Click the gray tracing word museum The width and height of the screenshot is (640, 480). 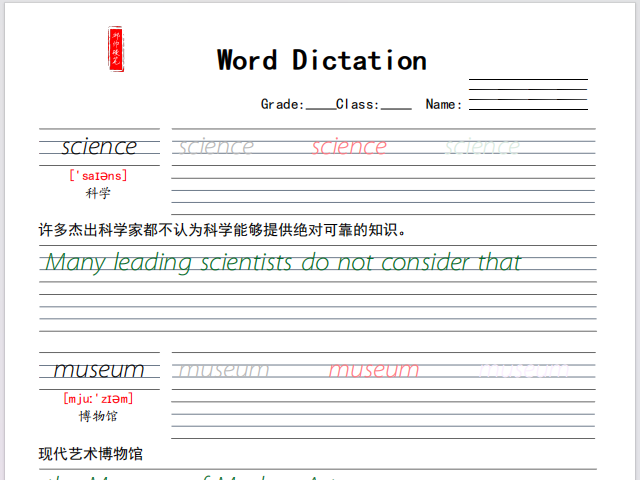[x=223, y=370]
